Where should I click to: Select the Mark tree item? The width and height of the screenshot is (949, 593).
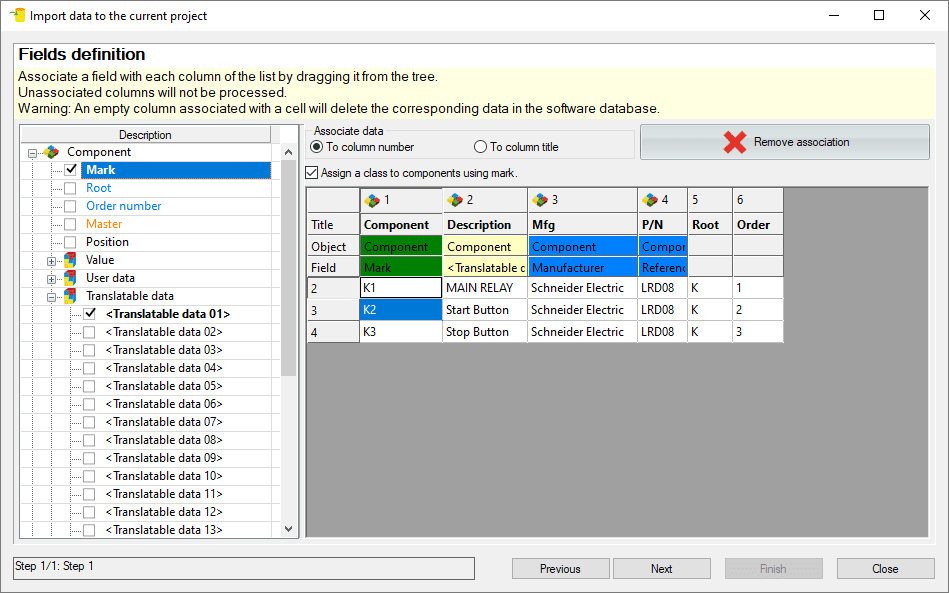[176, 170]
